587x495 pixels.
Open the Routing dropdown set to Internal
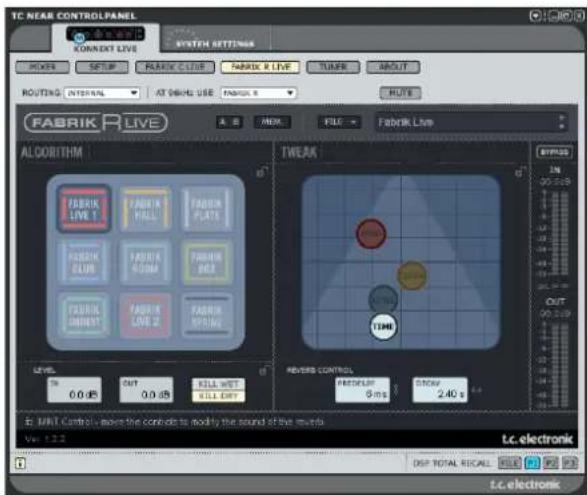tap(102, 93)
